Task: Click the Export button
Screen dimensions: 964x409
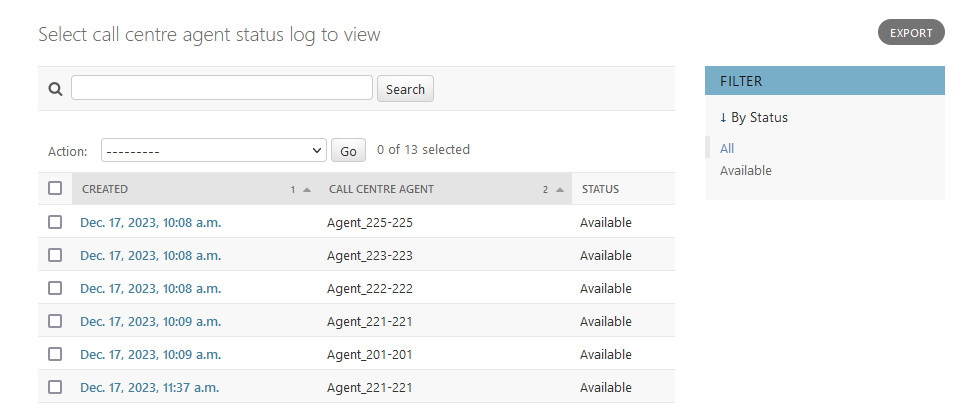Action: [x=910, y=33]
